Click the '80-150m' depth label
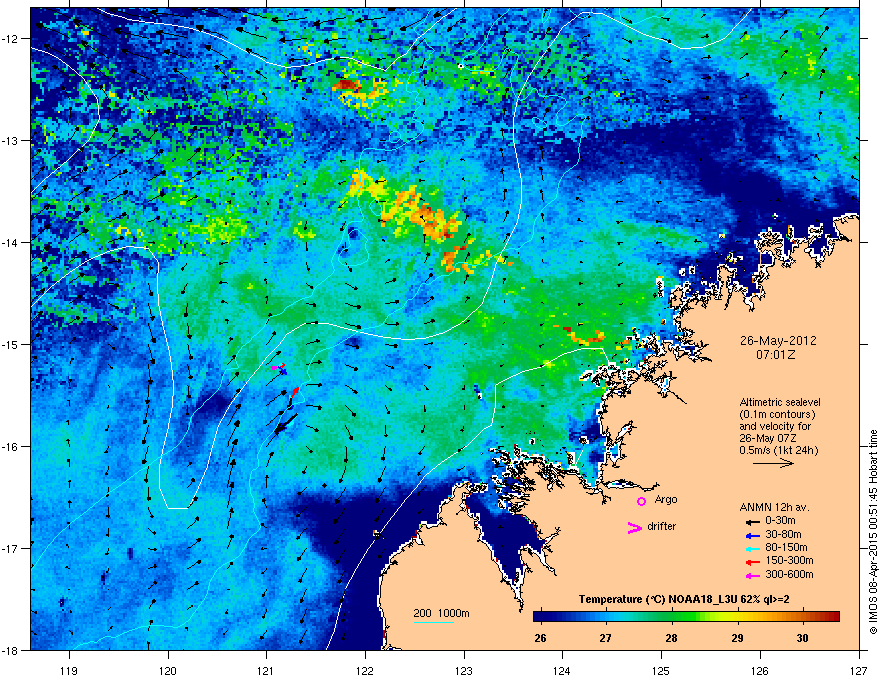Screen dimensions: 880x680 [x=786, y=548]
